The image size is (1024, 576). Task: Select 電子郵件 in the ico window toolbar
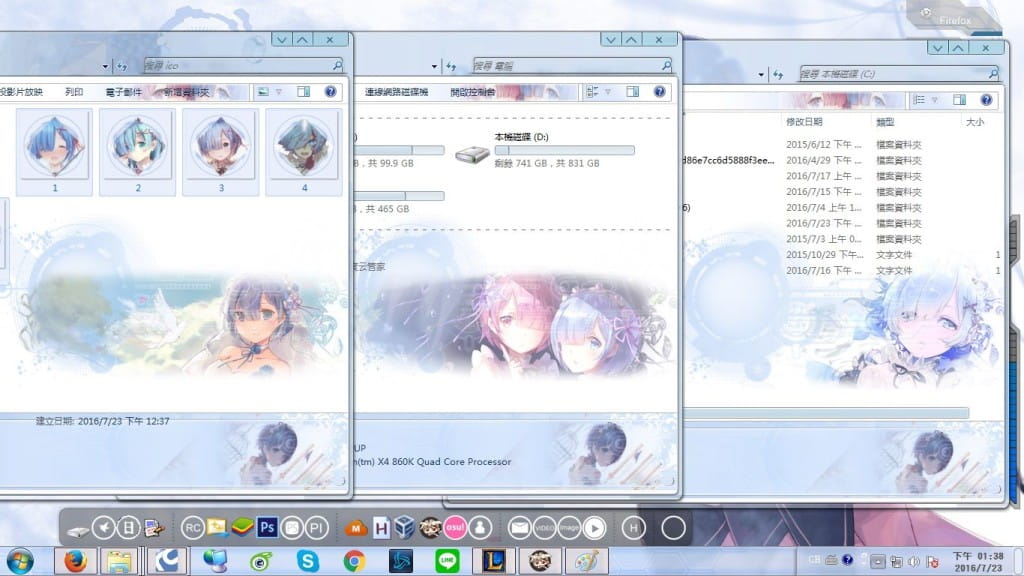(x=123, y=91)
